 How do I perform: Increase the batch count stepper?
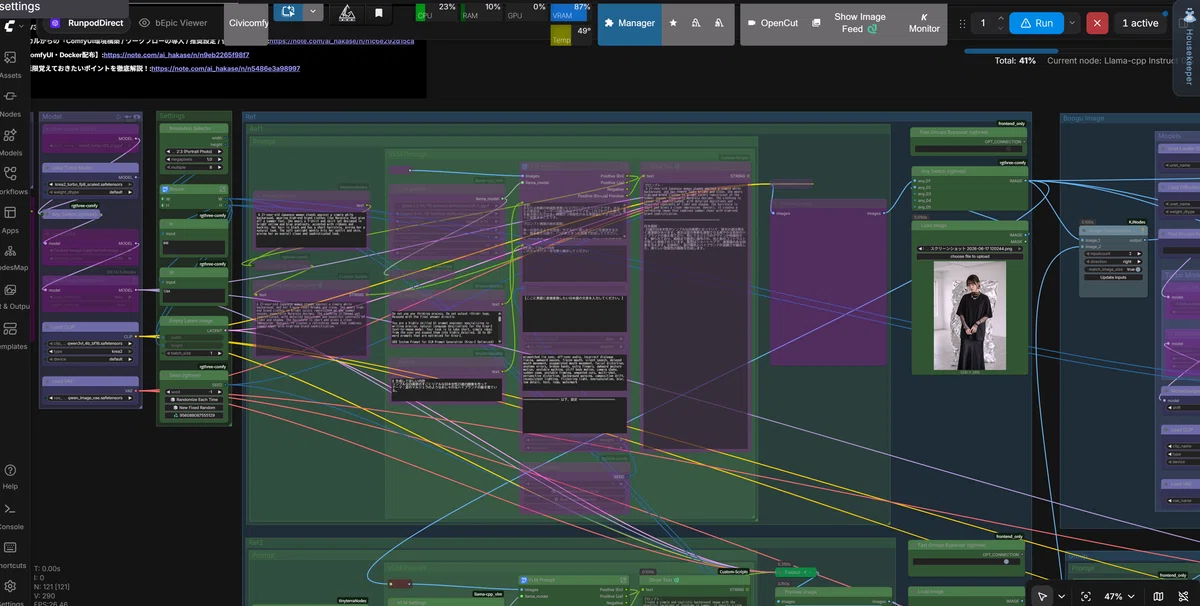coord(999,18)
